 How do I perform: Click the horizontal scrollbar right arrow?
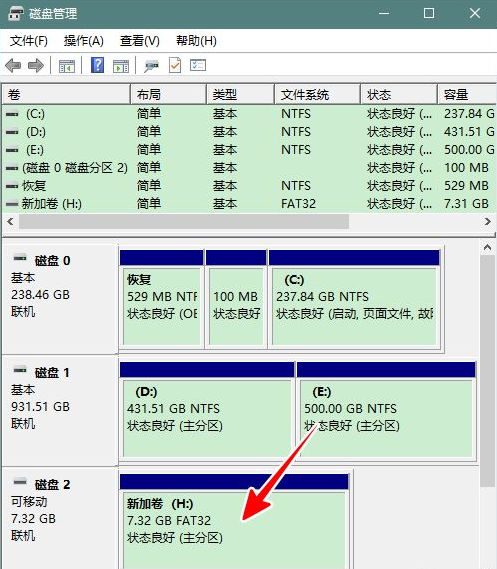(488, 221)
